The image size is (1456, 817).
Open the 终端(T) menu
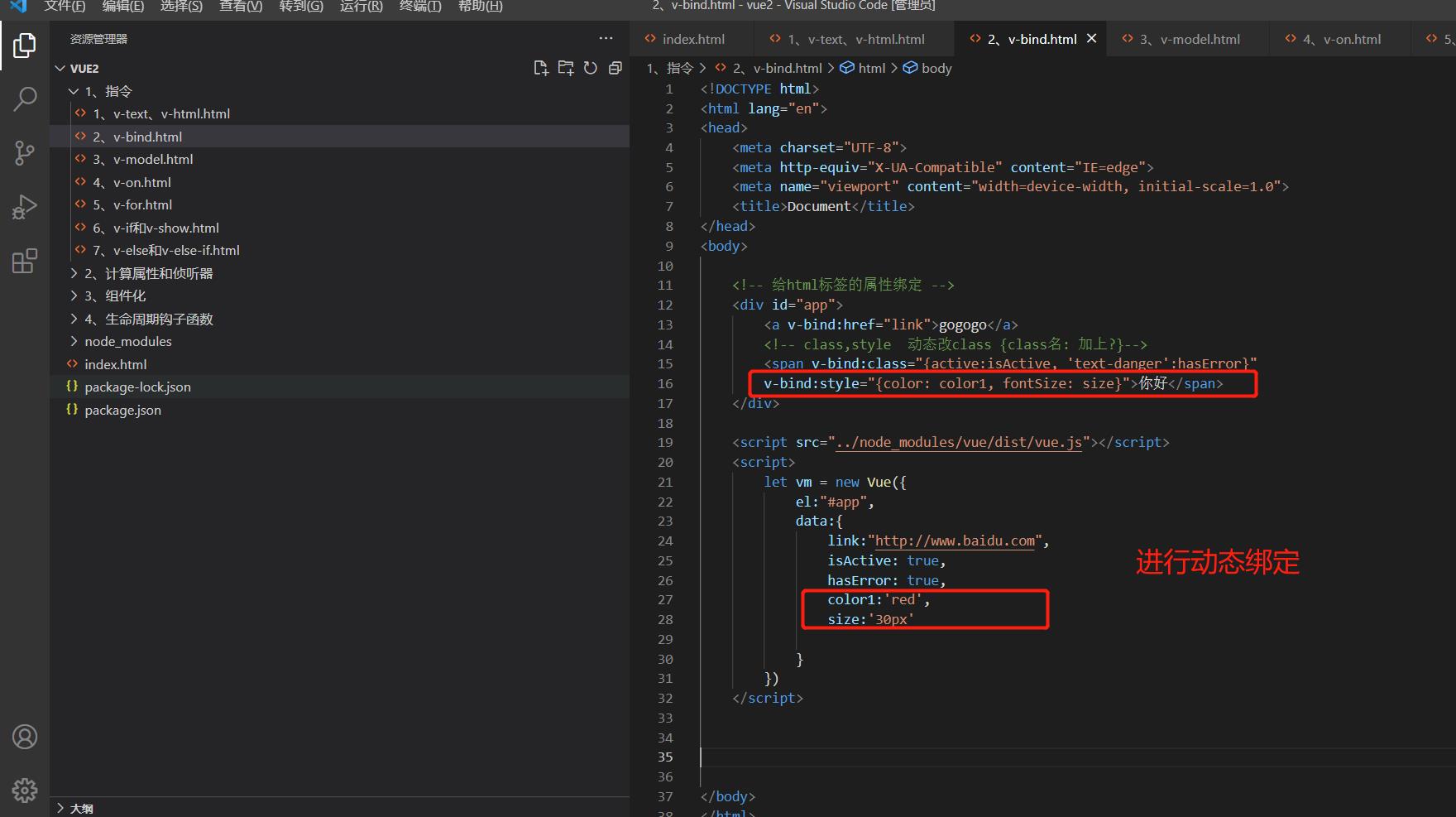420,6
